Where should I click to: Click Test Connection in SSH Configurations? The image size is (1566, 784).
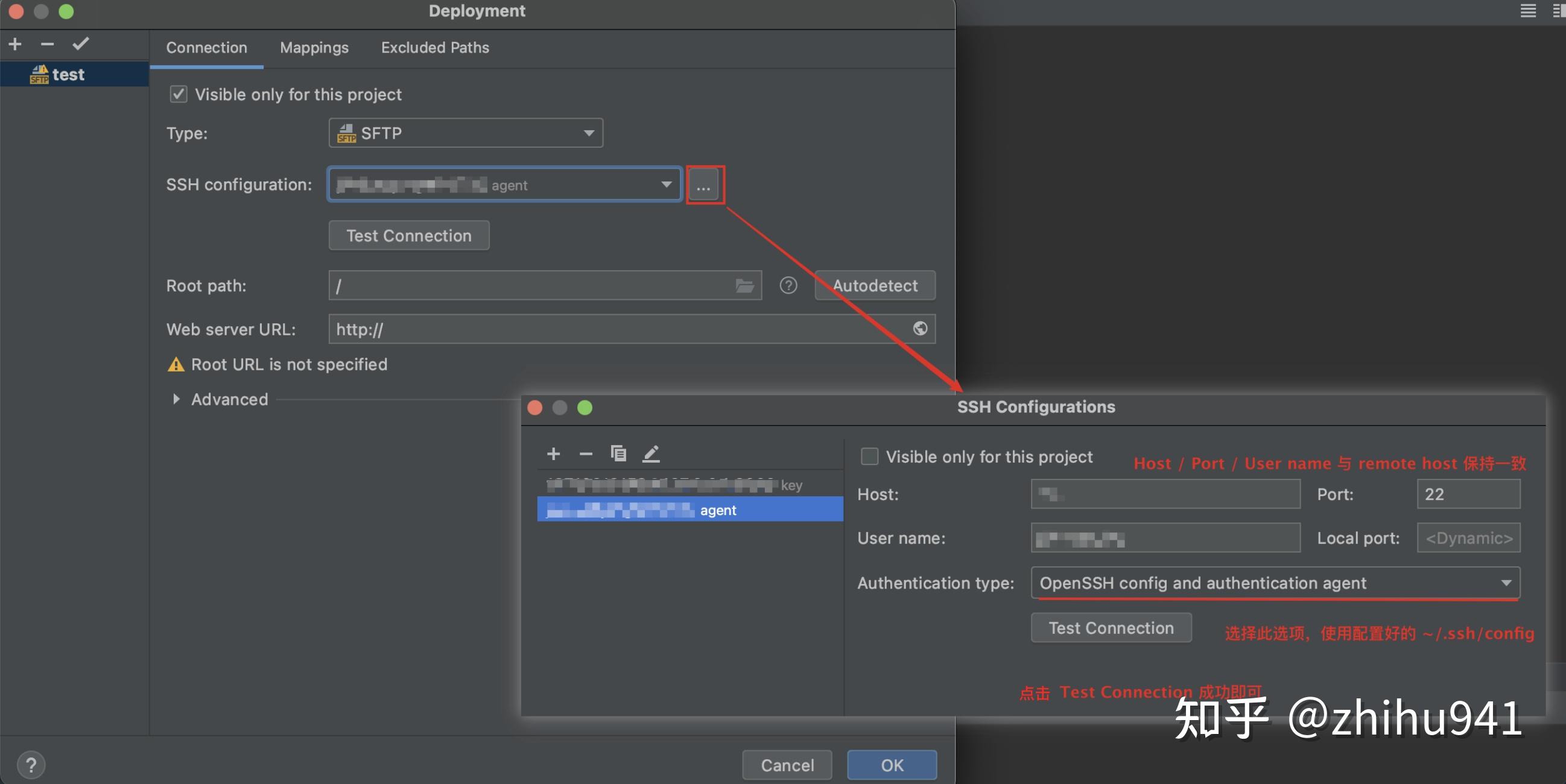[1111, 628]
